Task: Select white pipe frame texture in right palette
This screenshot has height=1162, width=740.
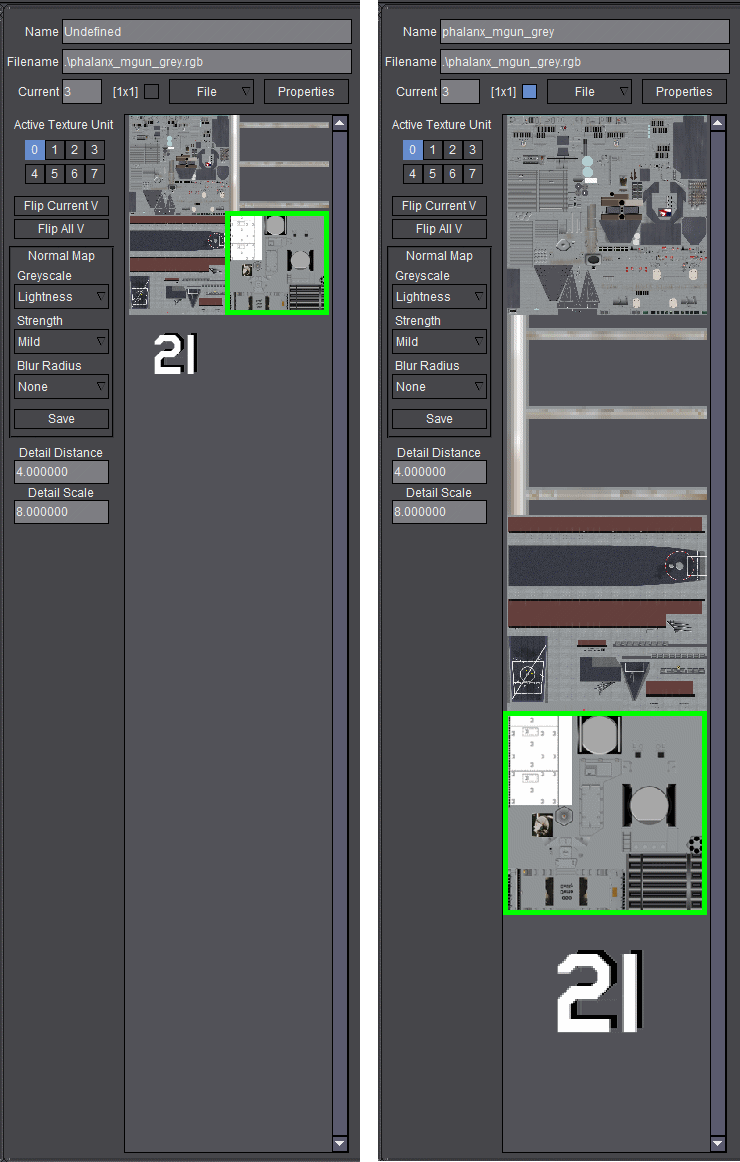Action: coord(607,414)
